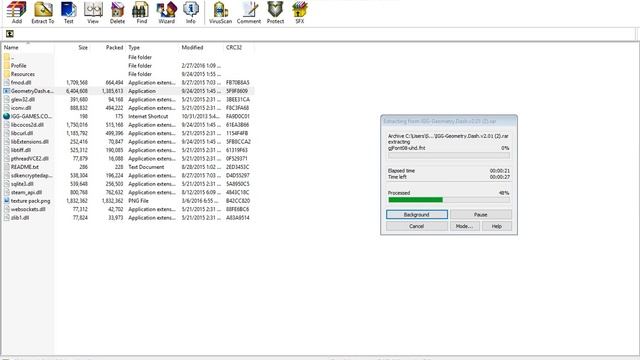Click the green Processed progress bar
The height and width of the screenshot is (360, 640).
click(449, 200)
